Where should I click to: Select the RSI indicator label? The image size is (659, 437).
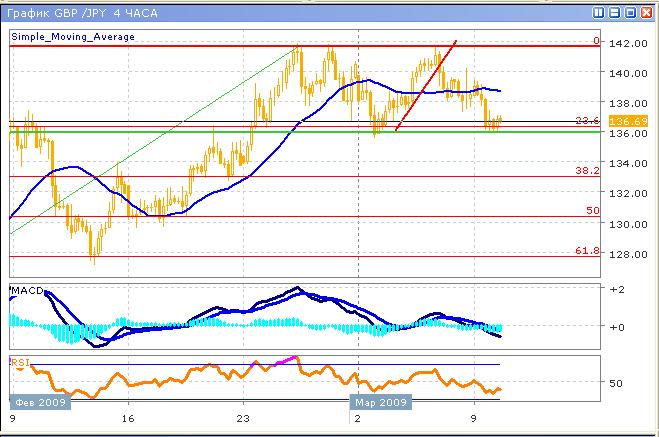(20, 361)
